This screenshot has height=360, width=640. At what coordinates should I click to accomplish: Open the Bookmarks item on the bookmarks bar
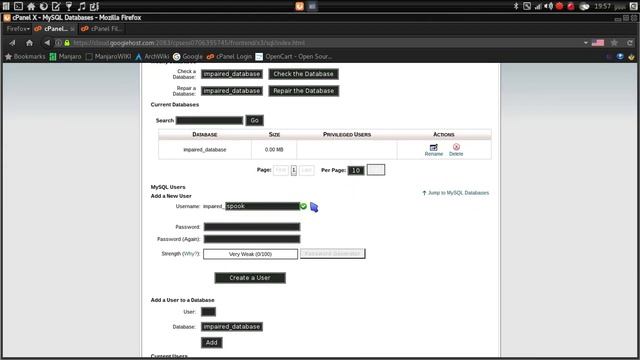point(25,56)
